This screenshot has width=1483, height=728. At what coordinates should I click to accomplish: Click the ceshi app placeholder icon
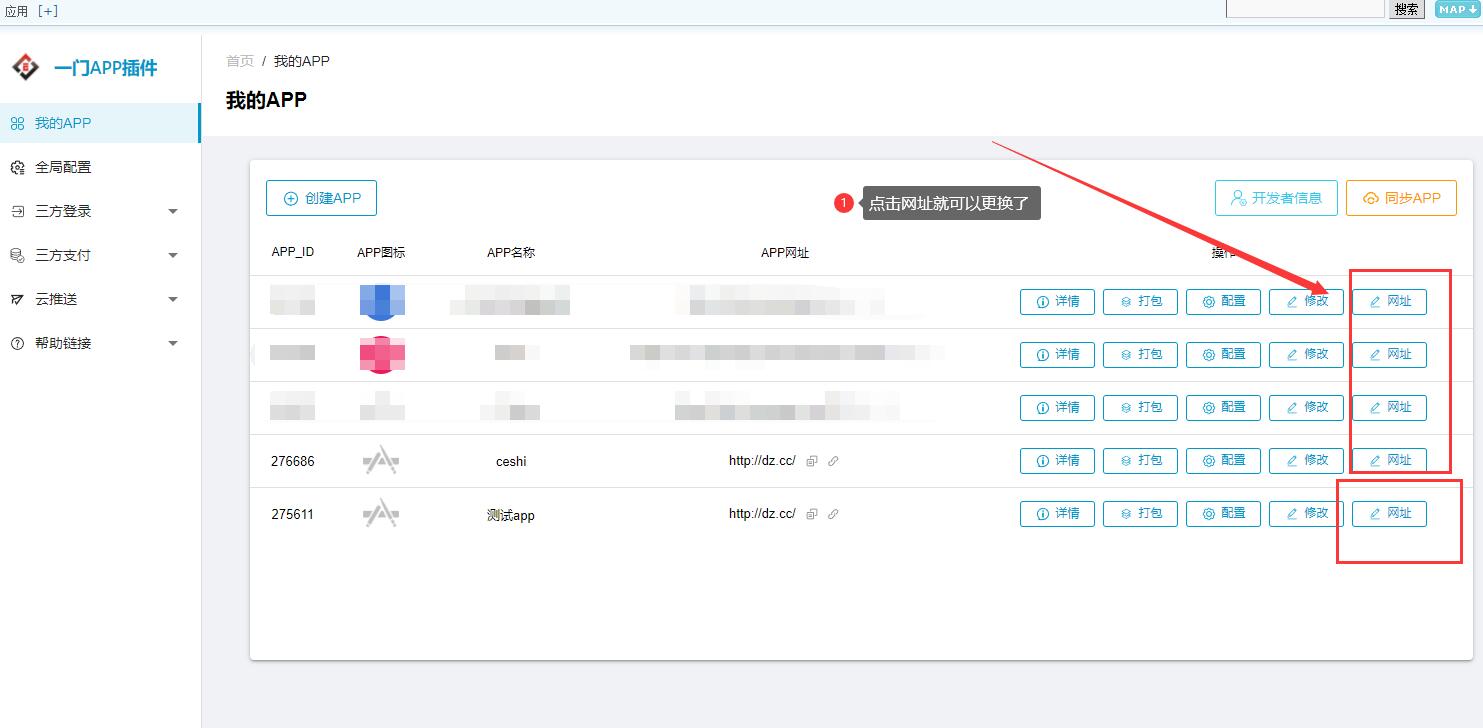(381, 461)
